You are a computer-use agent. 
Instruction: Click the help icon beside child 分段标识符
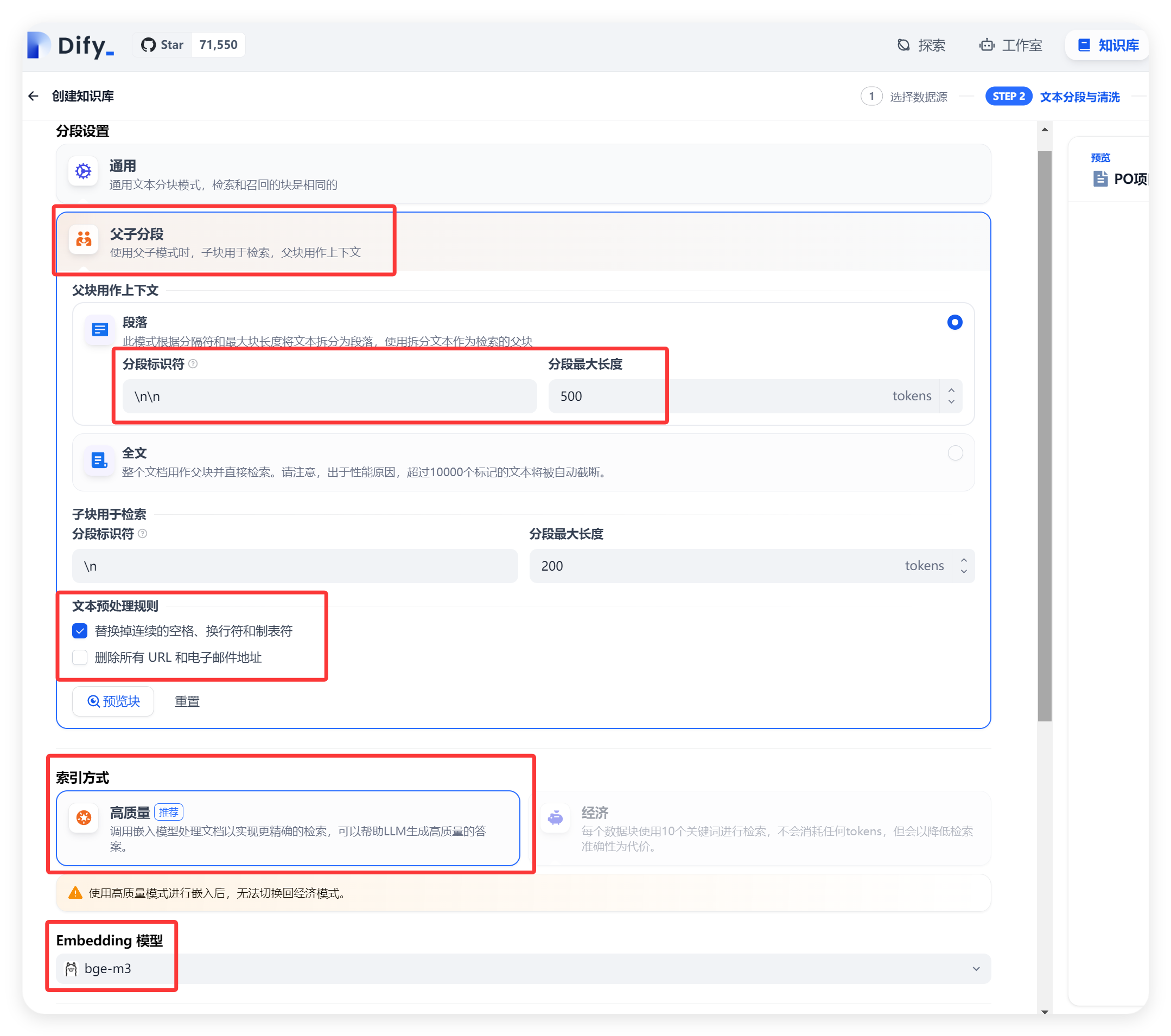pyautogui.click(x=143, y=534)
